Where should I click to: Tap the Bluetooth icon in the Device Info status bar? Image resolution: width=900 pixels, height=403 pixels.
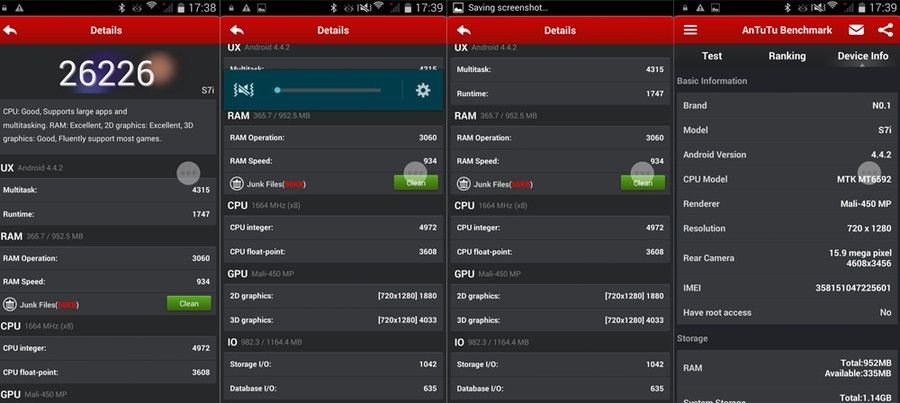(x=787, y=7)
